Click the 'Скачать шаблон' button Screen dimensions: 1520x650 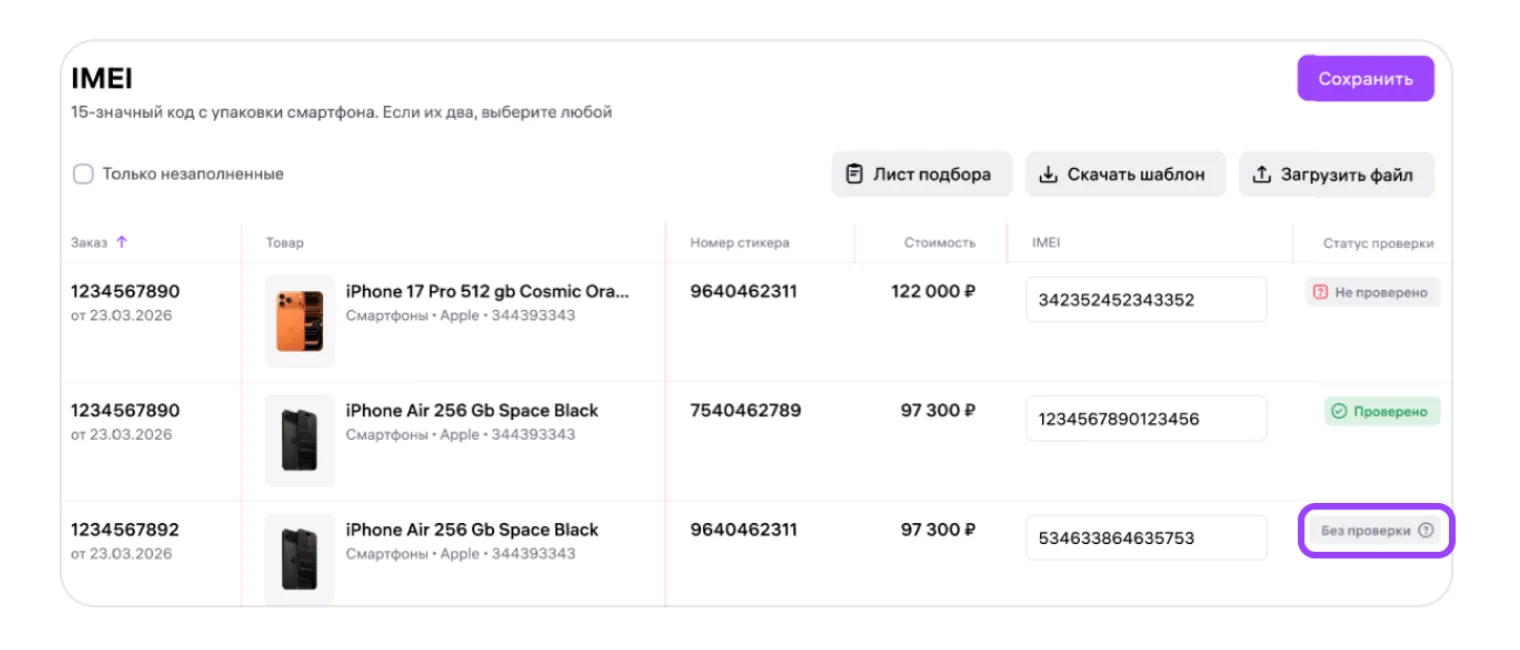click(x=1124, y=174)
